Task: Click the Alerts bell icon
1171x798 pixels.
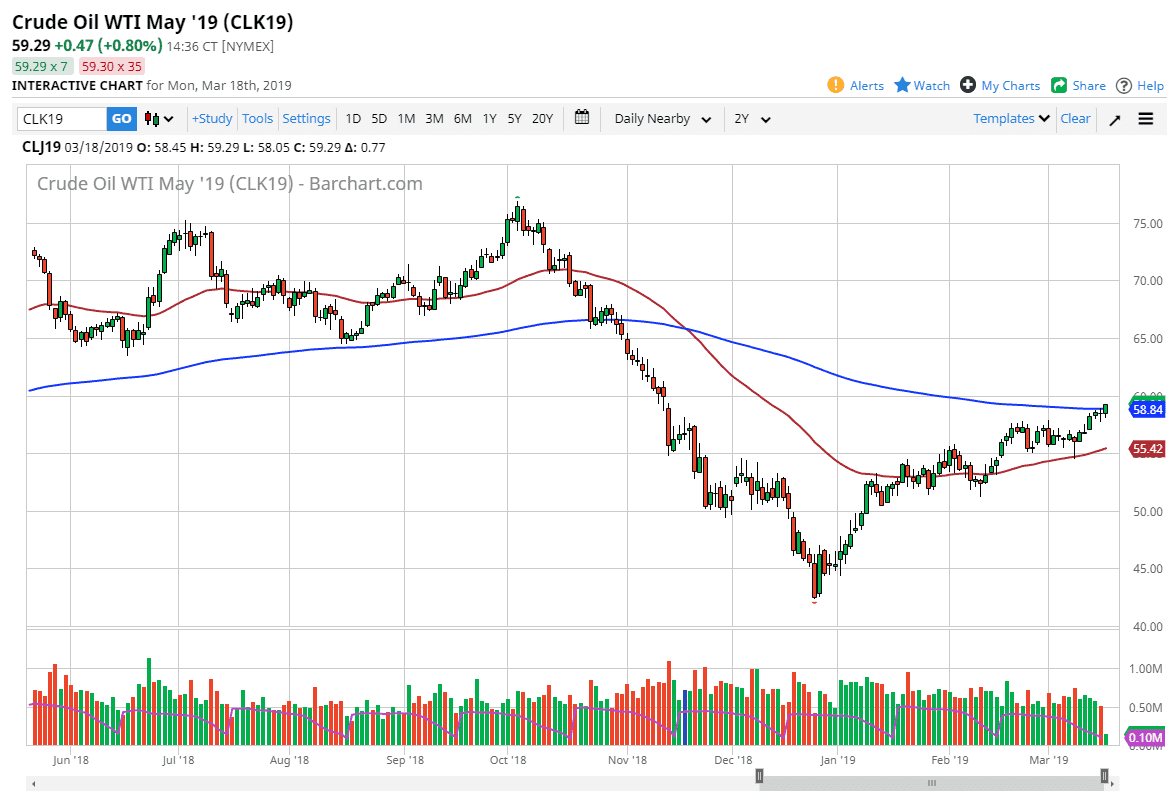Action: pyautogui.click(x=836, y=85)
